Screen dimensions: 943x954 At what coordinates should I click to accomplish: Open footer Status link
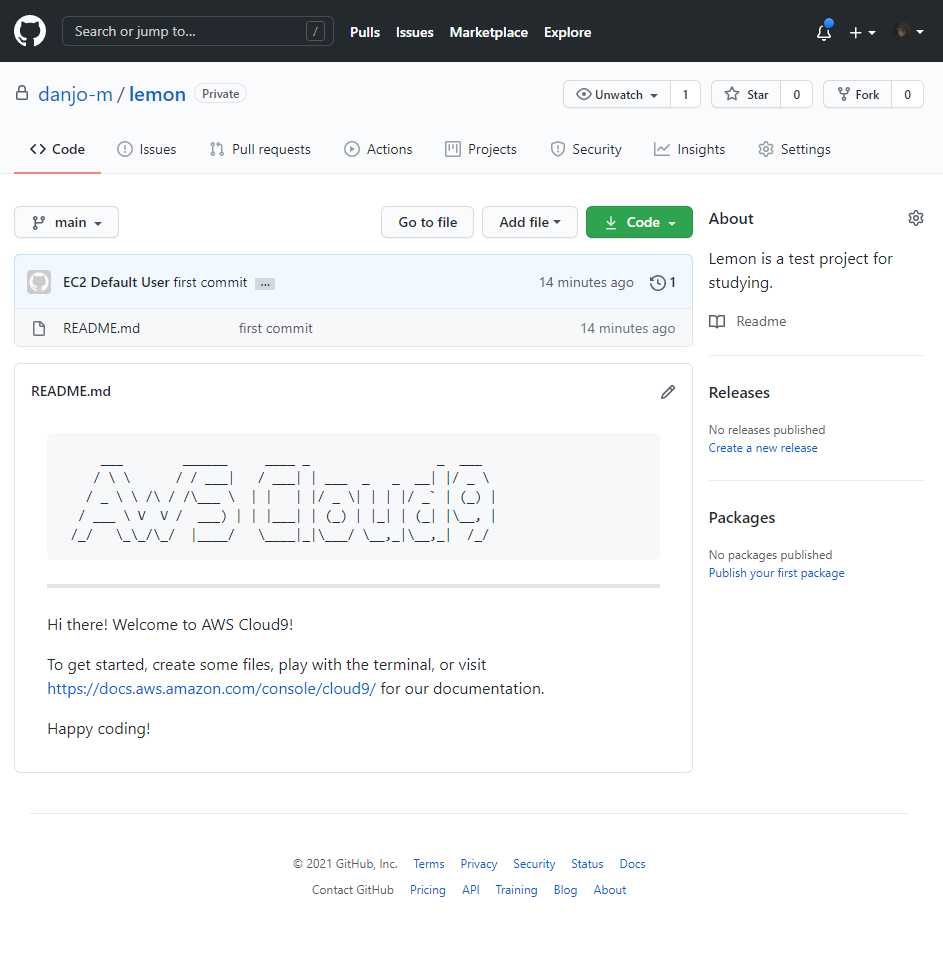click(587, 864)
